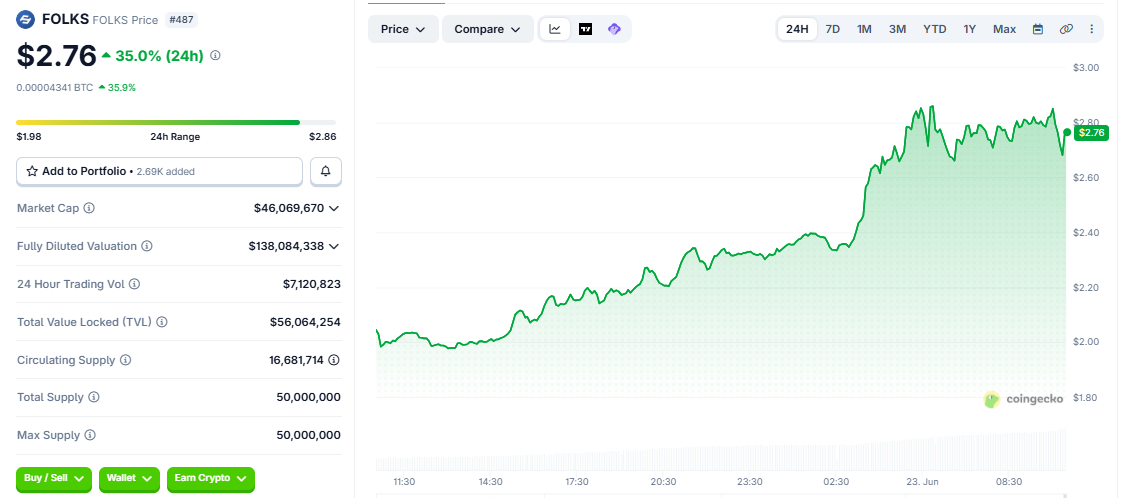The image size is (1122, 498).
Task: Open the chart more options menu
Action: pos(1091,29)
